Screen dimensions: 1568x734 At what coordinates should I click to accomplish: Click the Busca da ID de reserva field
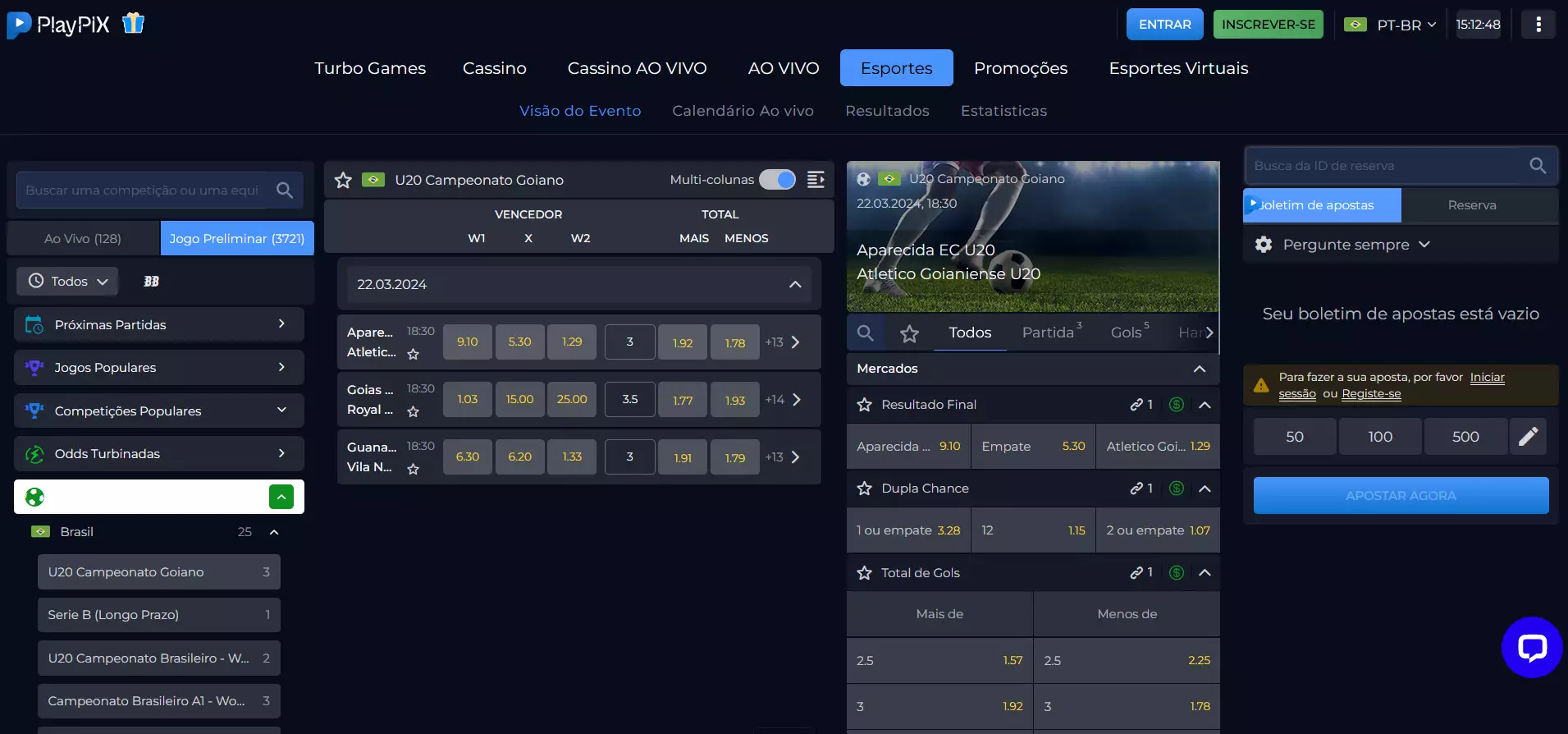coord(1385,166)
